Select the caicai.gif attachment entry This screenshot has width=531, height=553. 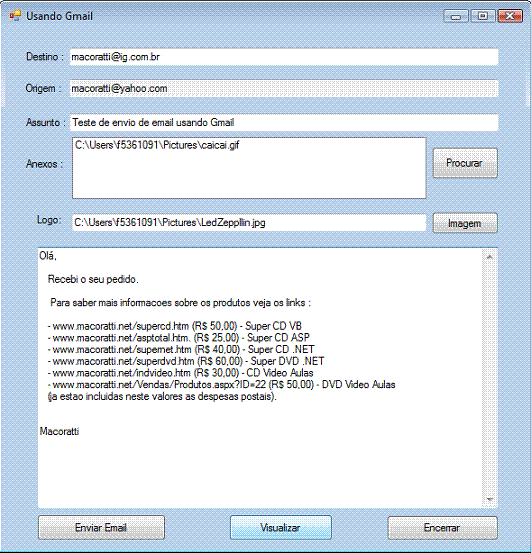click(x=157, y=145)
